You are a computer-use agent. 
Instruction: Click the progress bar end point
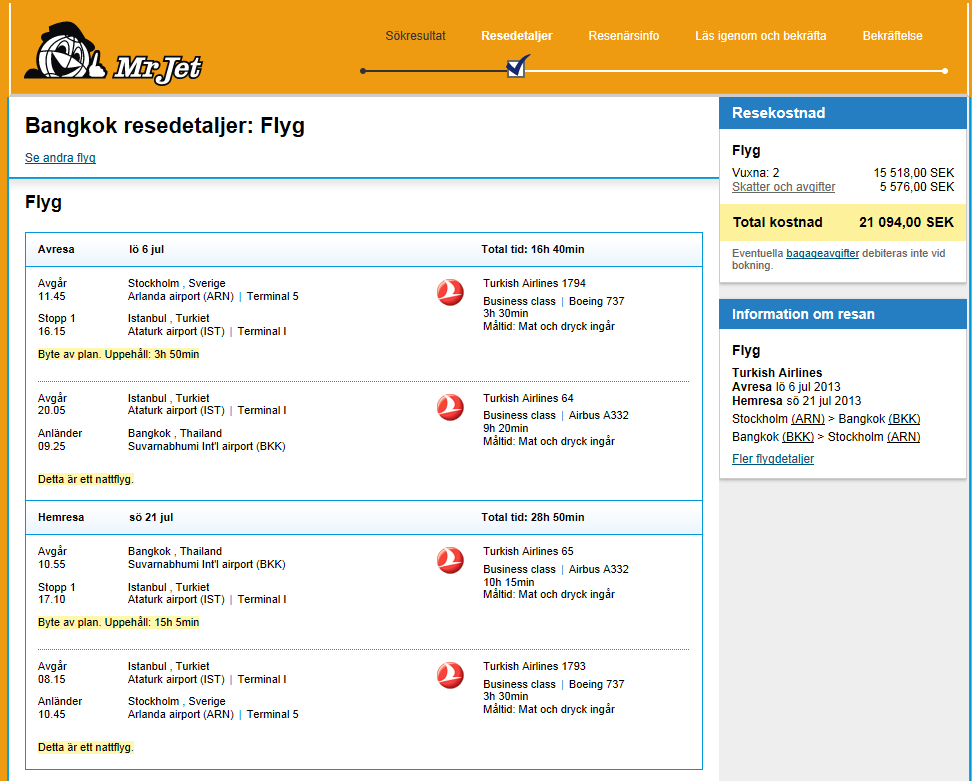(945, 71)
